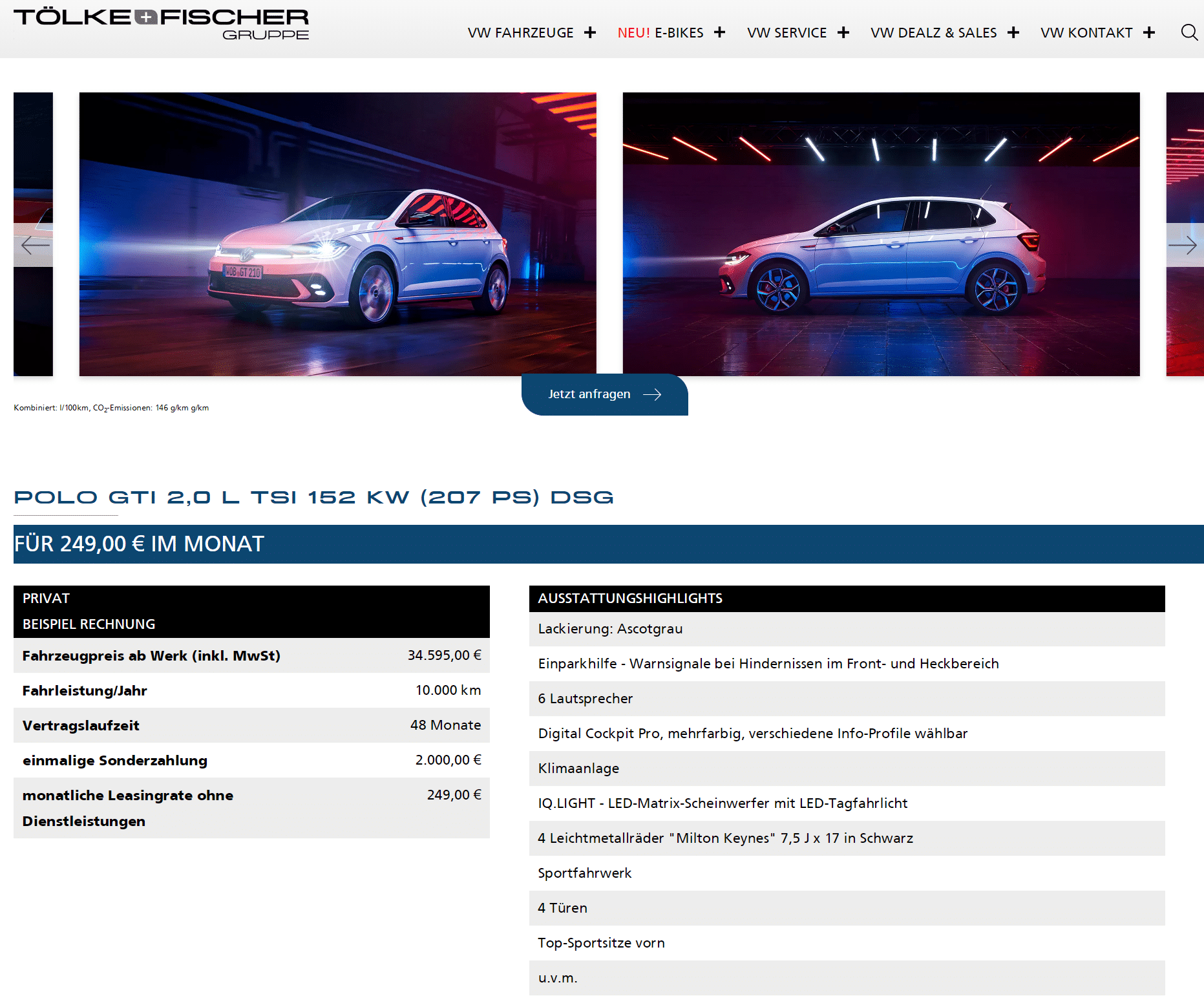
Task: Expand E-Bikes plus icon
Action: coord(720,32)
